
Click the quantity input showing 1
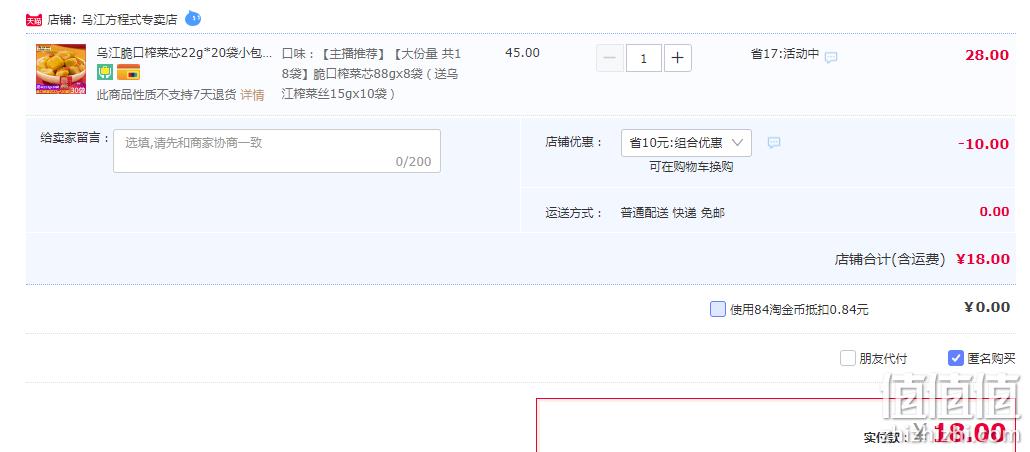click(644, 58)
